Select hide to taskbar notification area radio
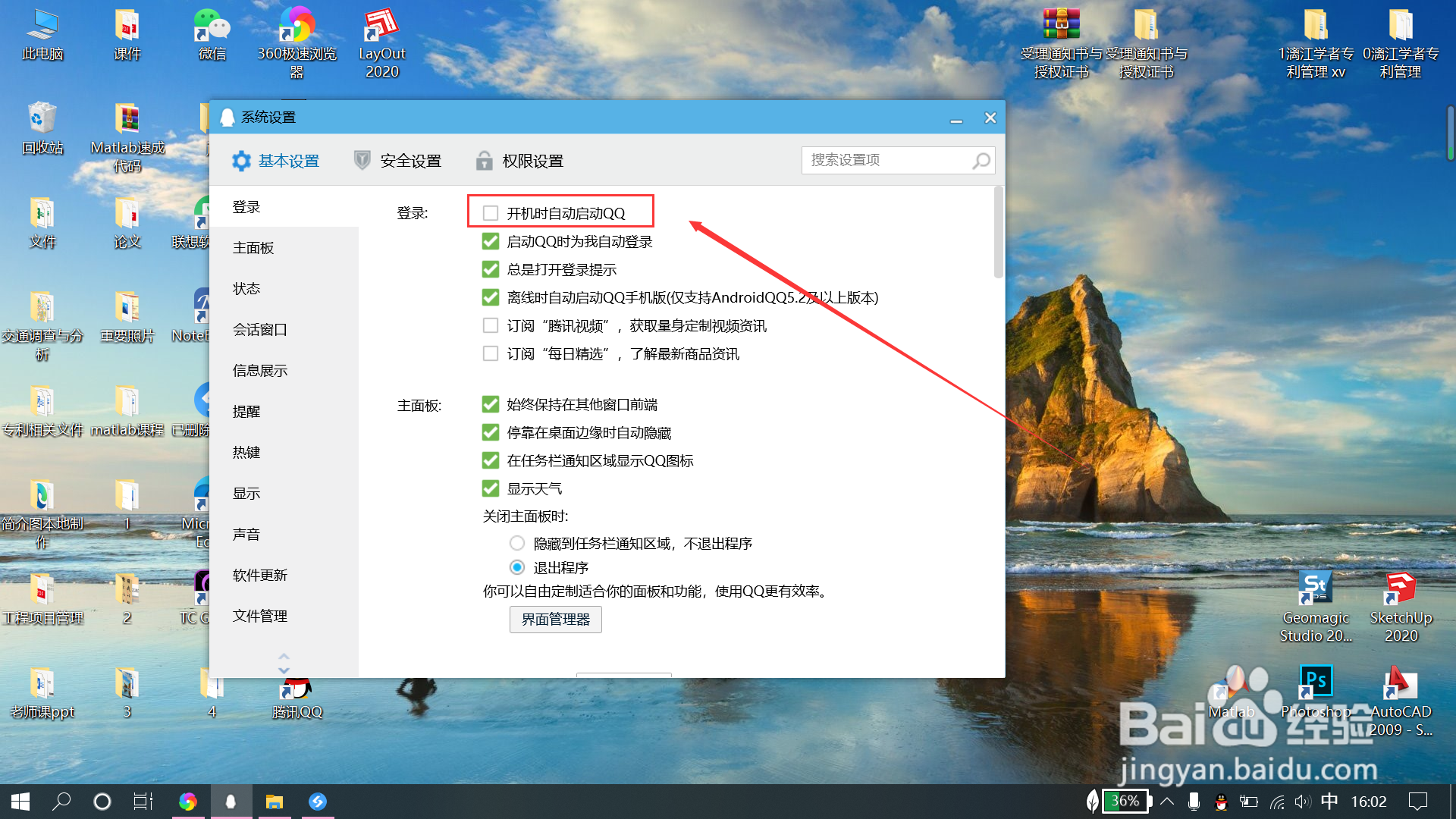 pyautogui.click(x=517, y=543)
